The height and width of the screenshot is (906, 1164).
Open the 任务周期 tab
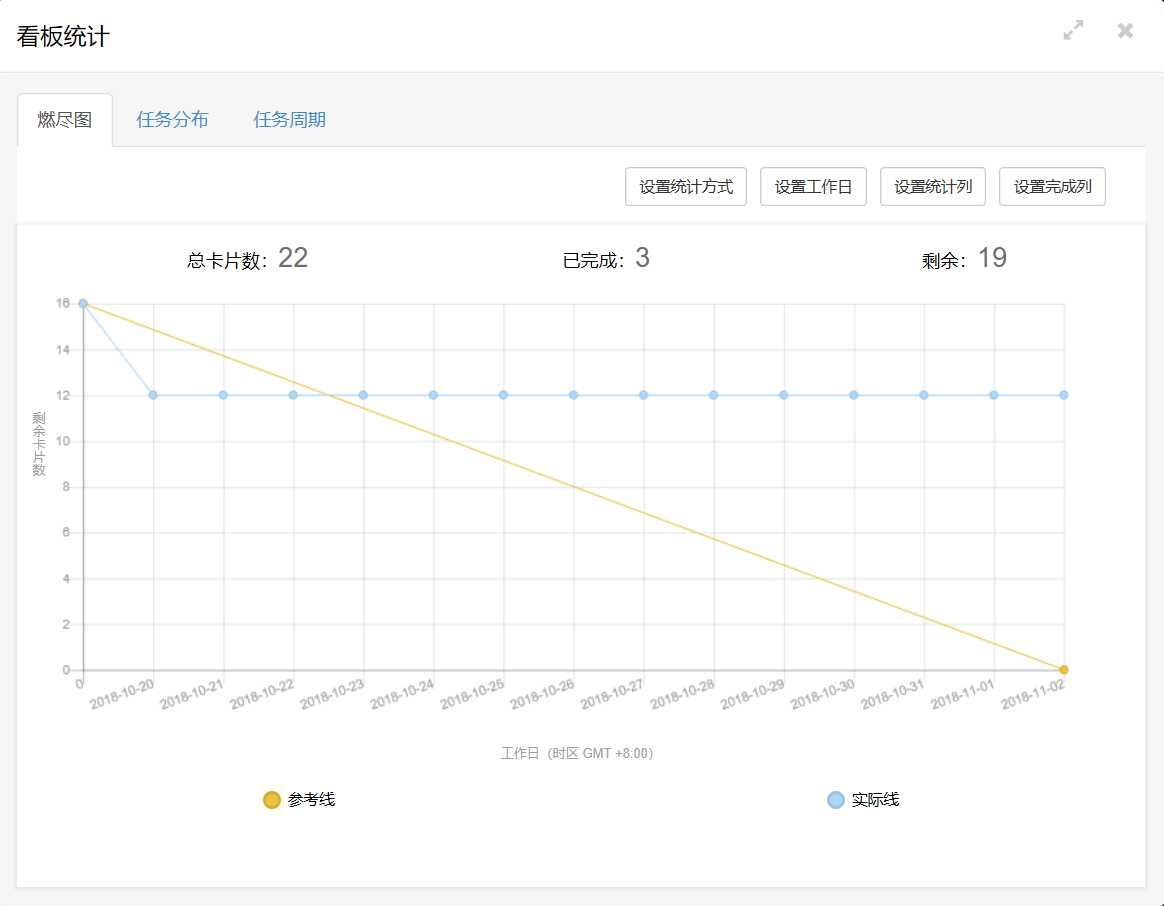(290, 120)
